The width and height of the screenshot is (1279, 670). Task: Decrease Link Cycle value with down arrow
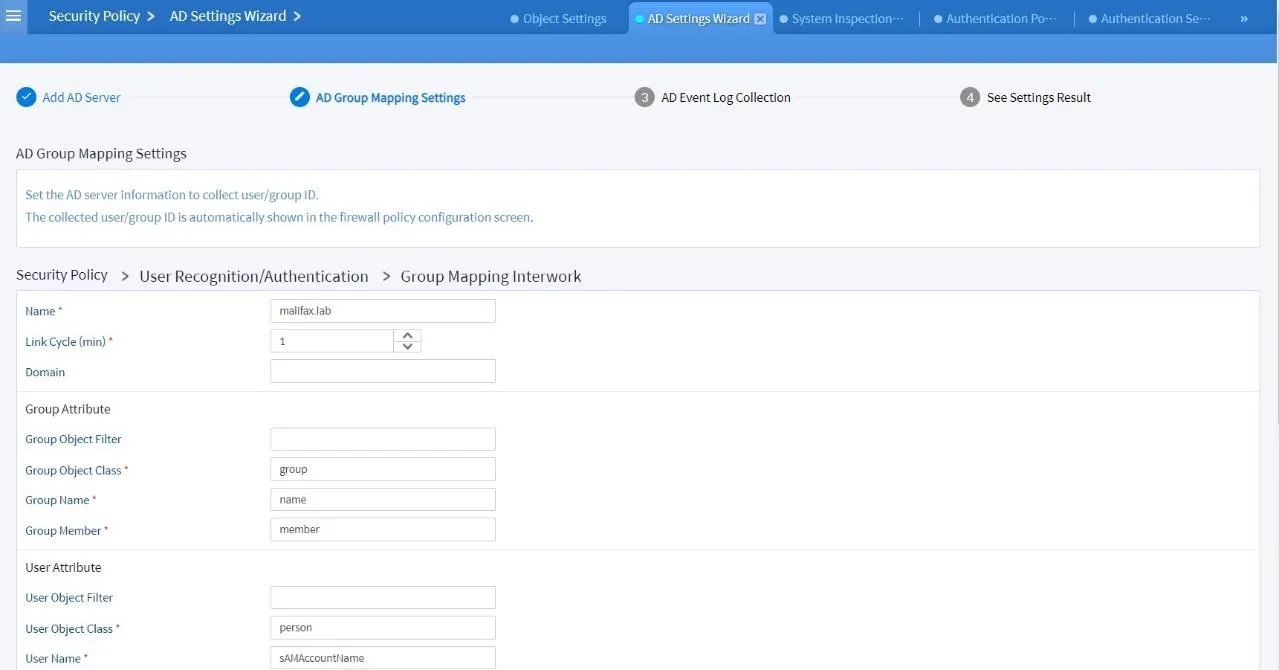(x=407, y=347)
